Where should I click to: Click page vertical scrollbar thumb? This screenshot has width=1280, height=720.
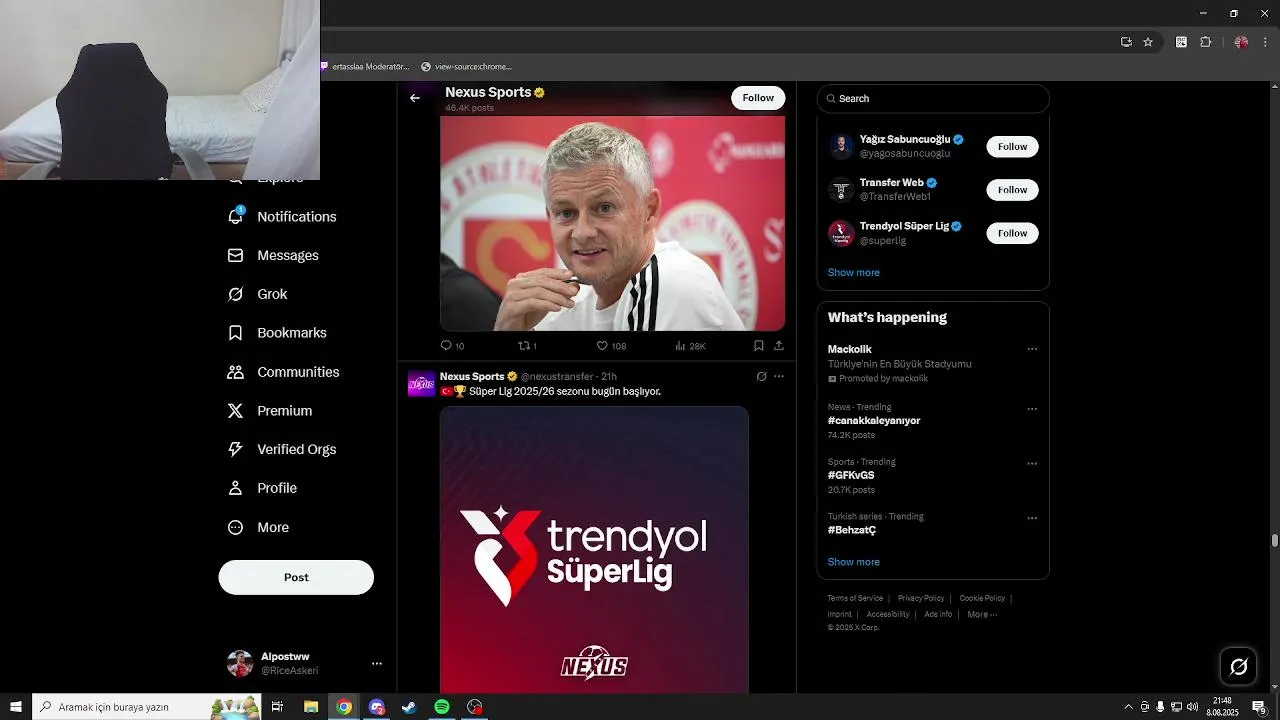[x=1274, y=541]
